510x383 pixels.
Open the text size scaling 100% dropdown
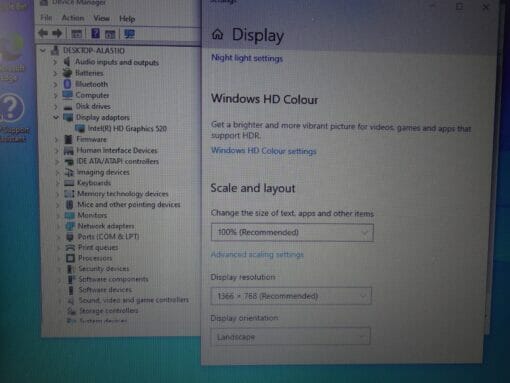click(x=292, y=232)
